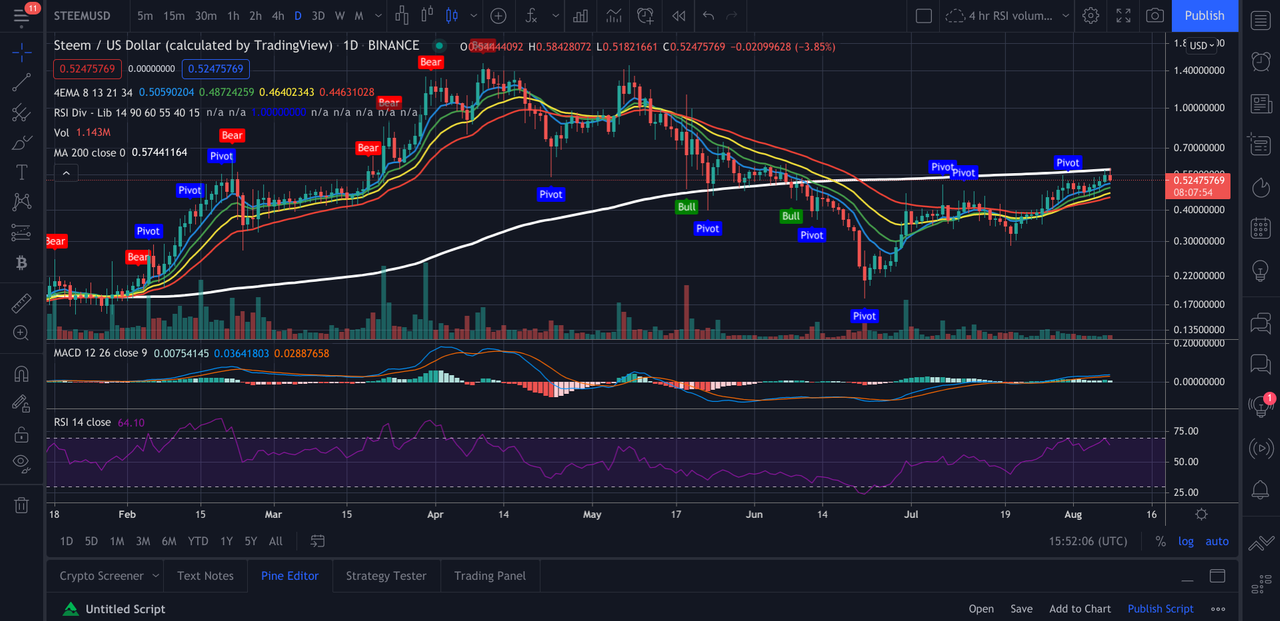The width and height of the screenshot is (1280, 621).
Task: Remove drawings using the trash icon
Action: [21, 505]
